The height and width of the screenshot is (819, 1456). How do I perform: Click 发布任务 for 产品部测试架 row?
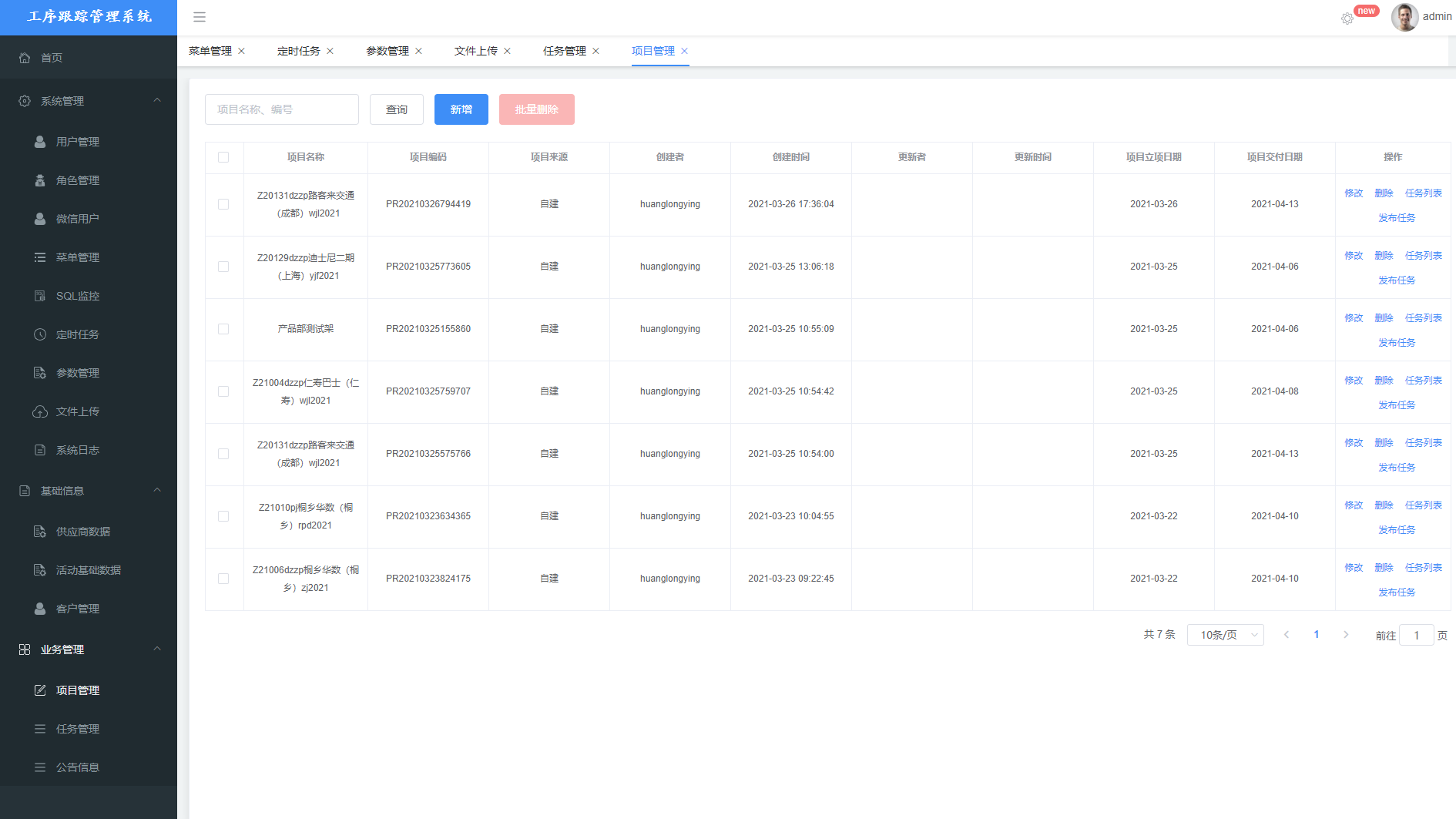point(1397,343)
